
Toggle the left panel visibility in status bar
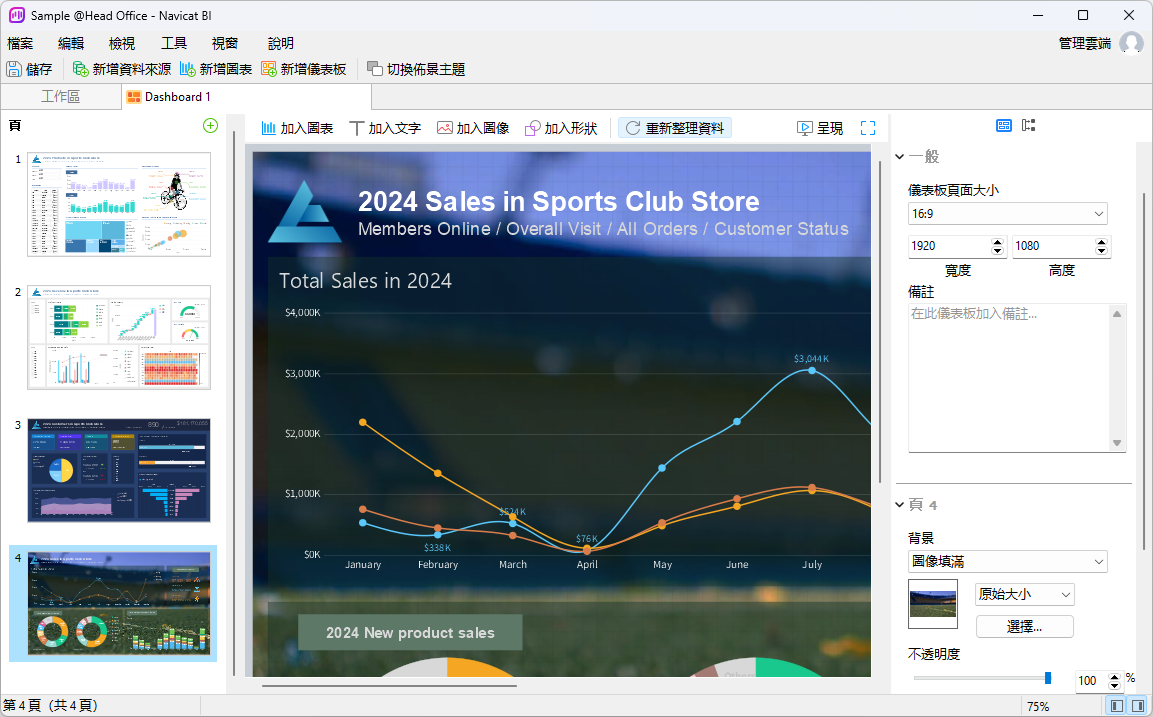click(x=1118, y=706)
